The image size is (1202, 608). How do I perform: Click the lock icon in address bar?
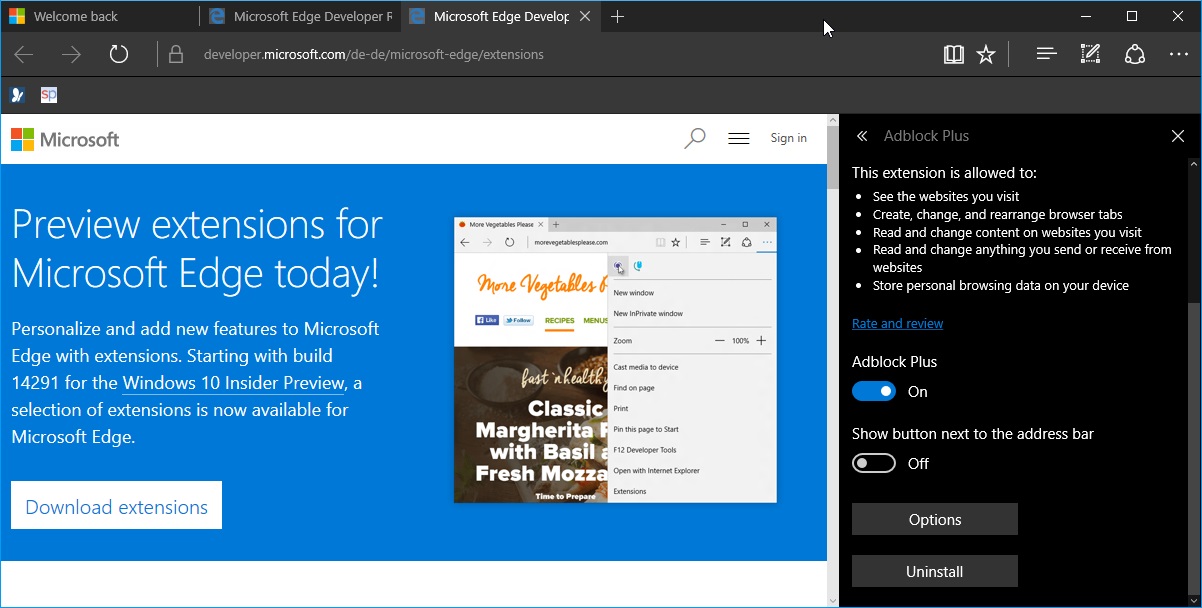pos(176,54)
